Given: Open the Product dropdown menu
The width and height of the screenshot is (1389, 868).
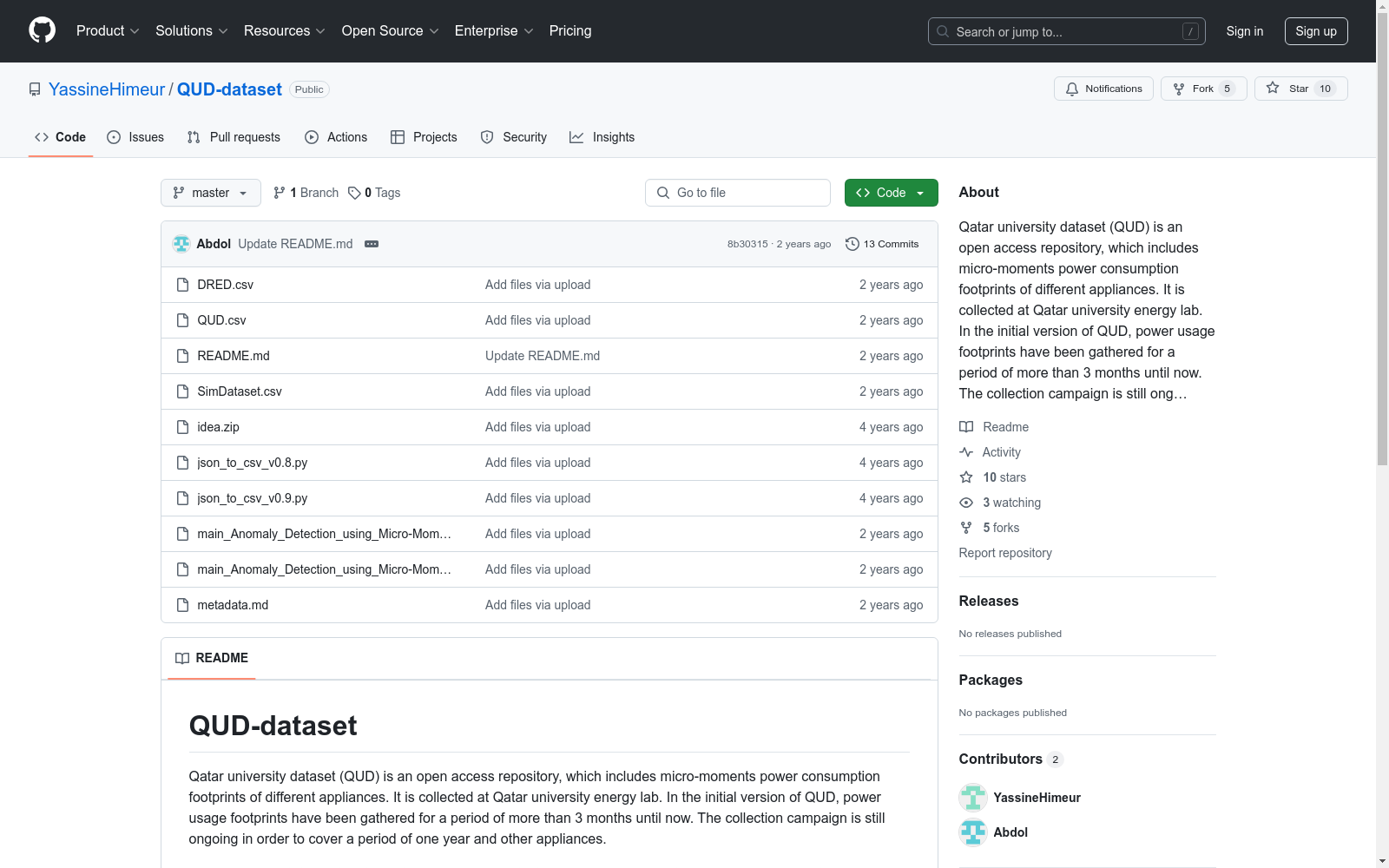Looking at the screenshot, I should pos(108,30).
